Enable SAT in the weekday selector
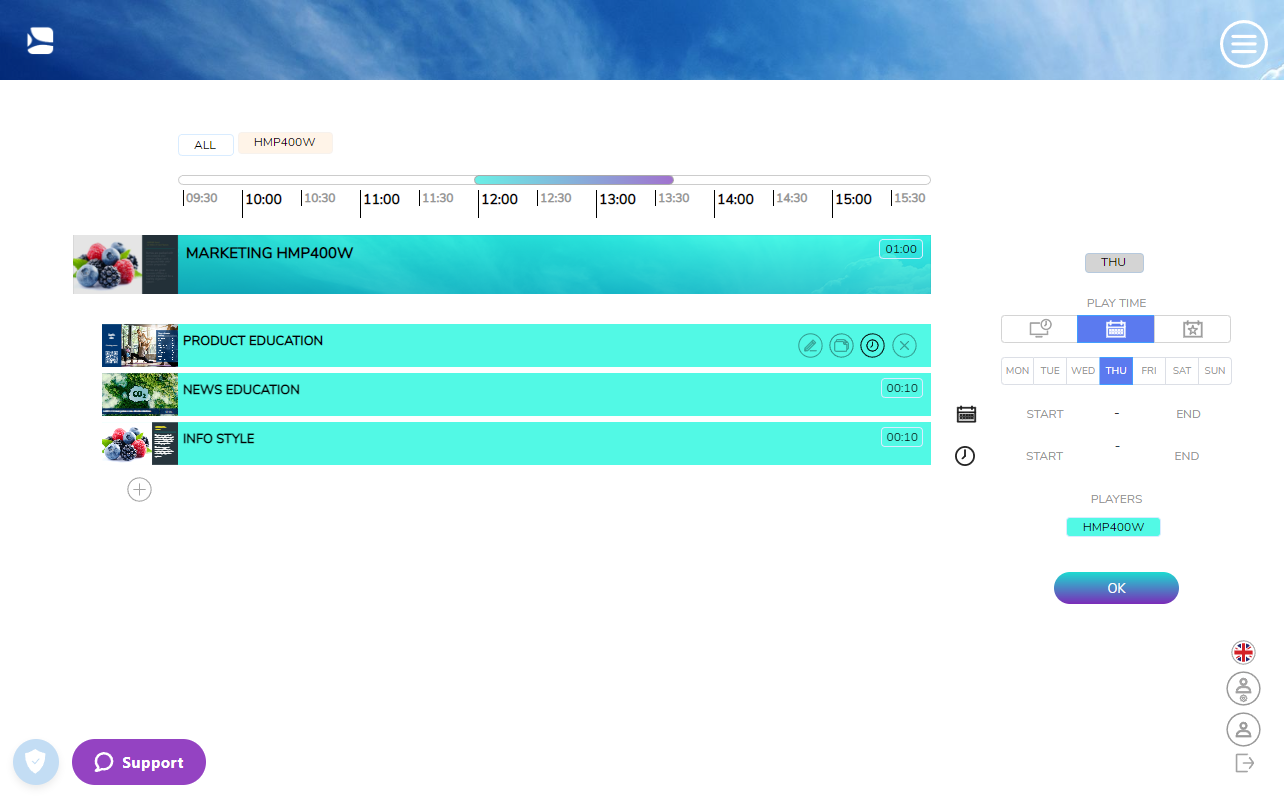This screenshot has width=1284, height=799. [1181, 370]
